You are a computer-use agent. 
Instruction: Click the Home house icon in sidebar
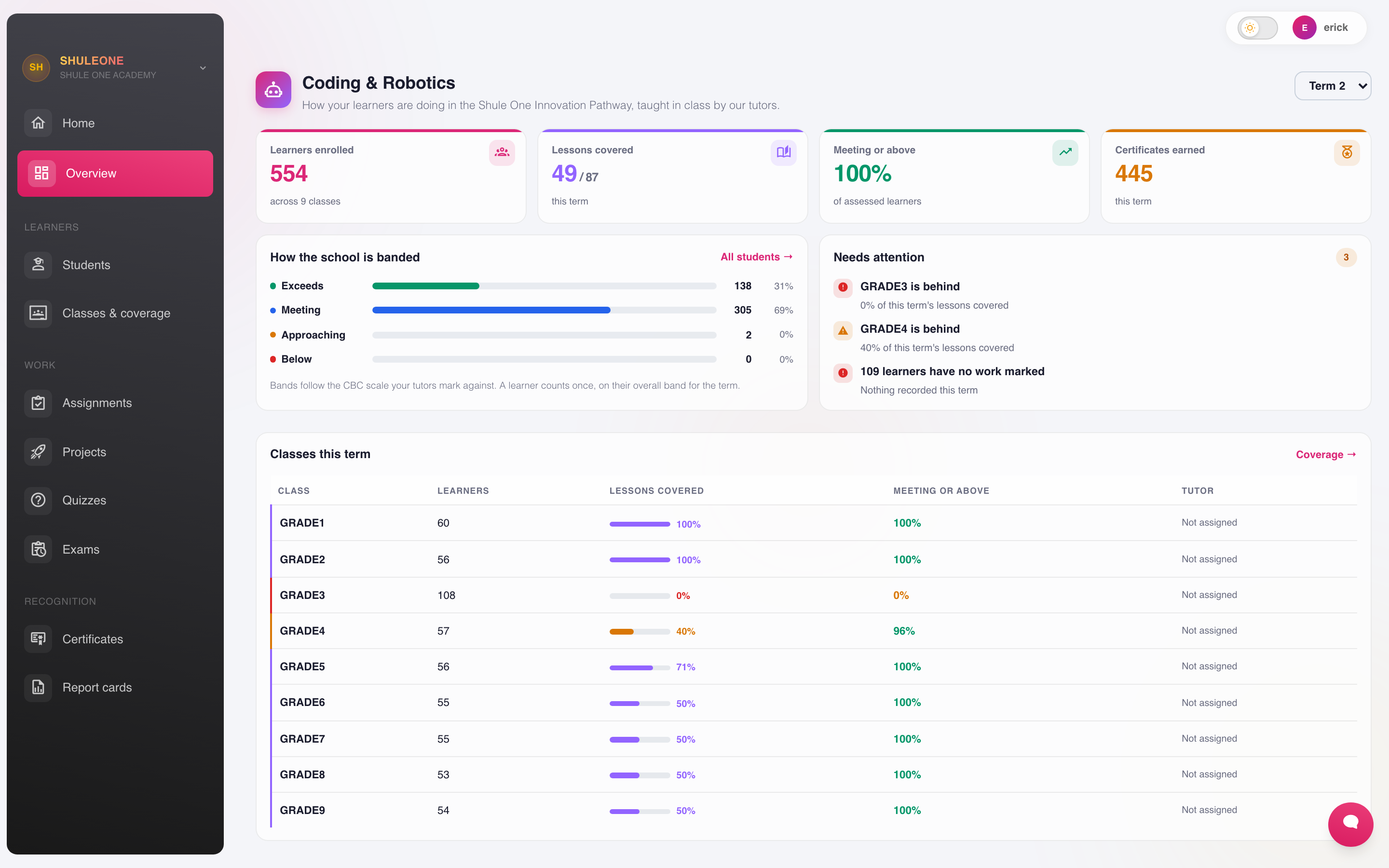38,123
